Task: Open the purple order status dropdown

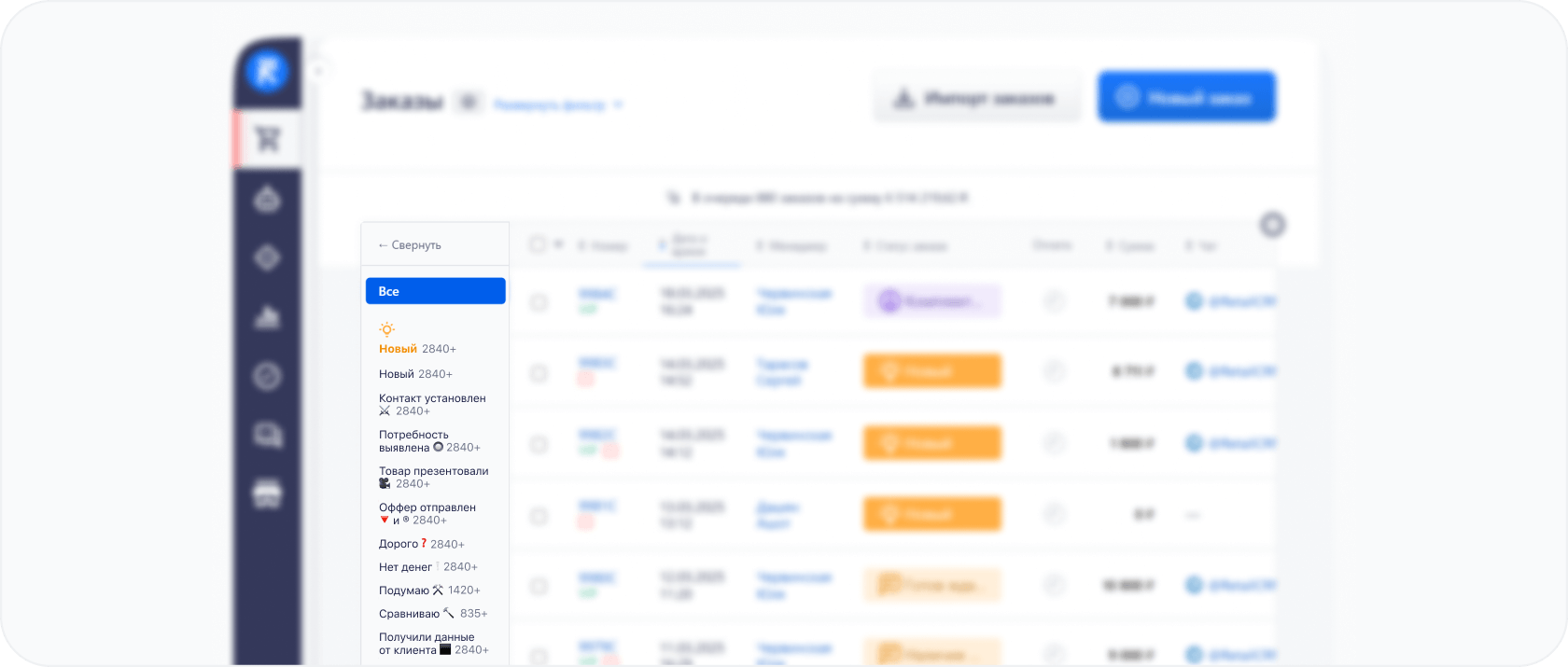Action: pos(932,301)
